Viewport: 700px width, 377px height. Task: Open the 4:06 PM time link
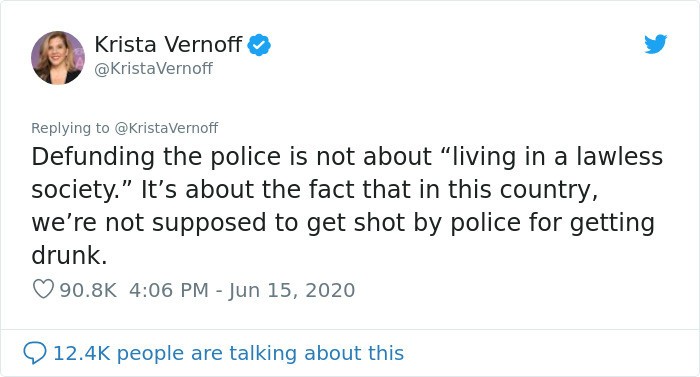click(169, 290)
